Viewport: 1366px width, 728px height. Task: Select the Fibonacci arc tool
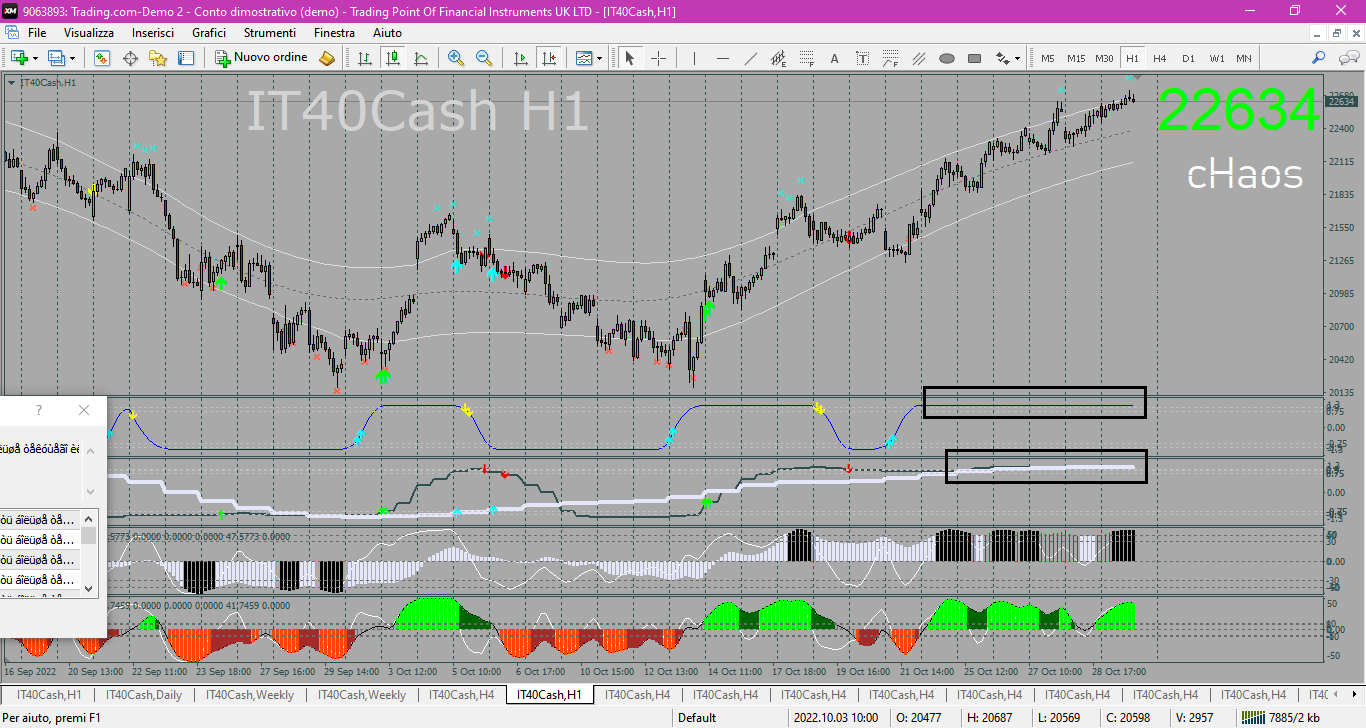[891, 58]
